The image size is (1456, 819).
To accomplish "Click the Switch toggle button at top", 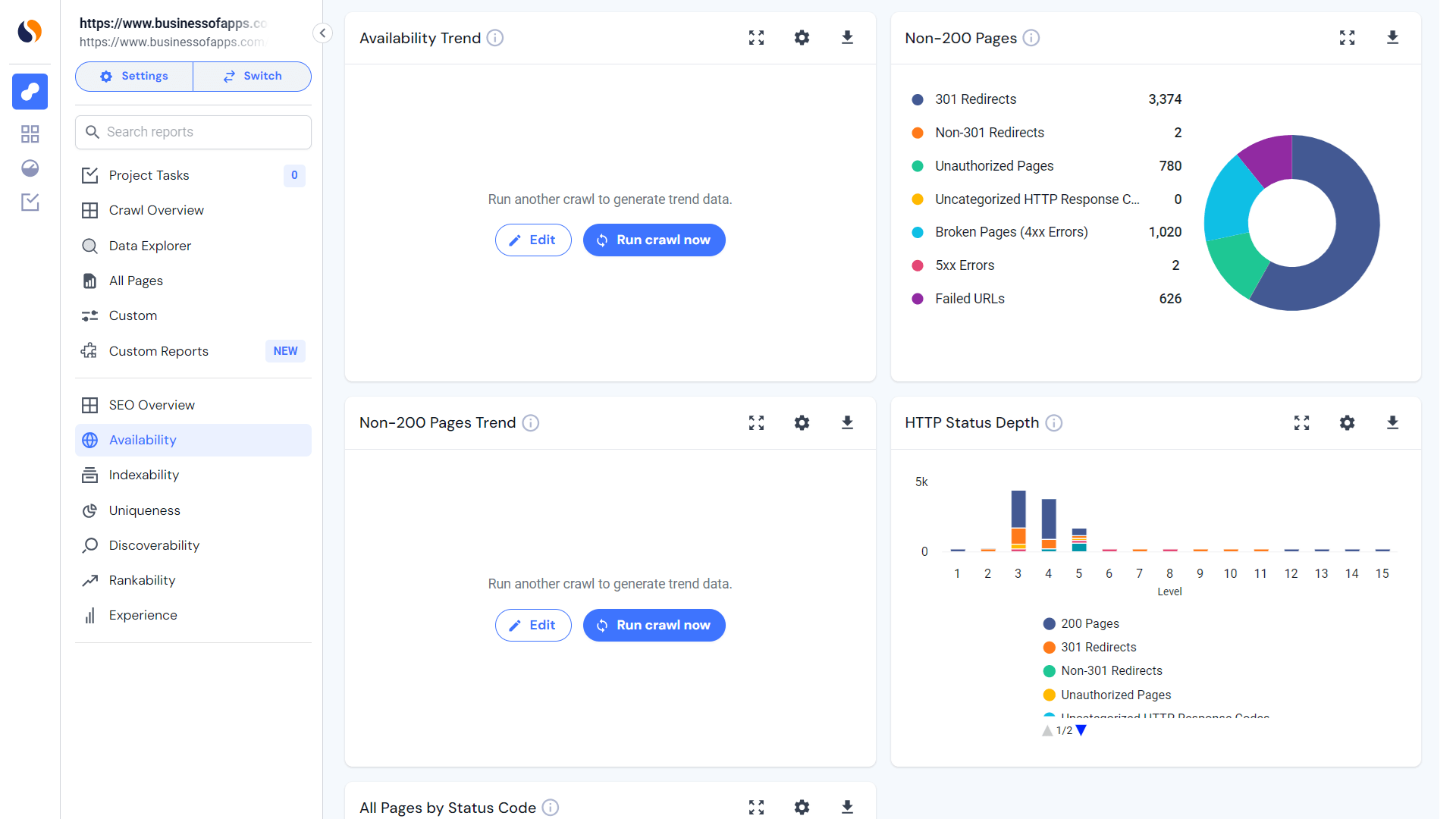I will coord(252,76).
